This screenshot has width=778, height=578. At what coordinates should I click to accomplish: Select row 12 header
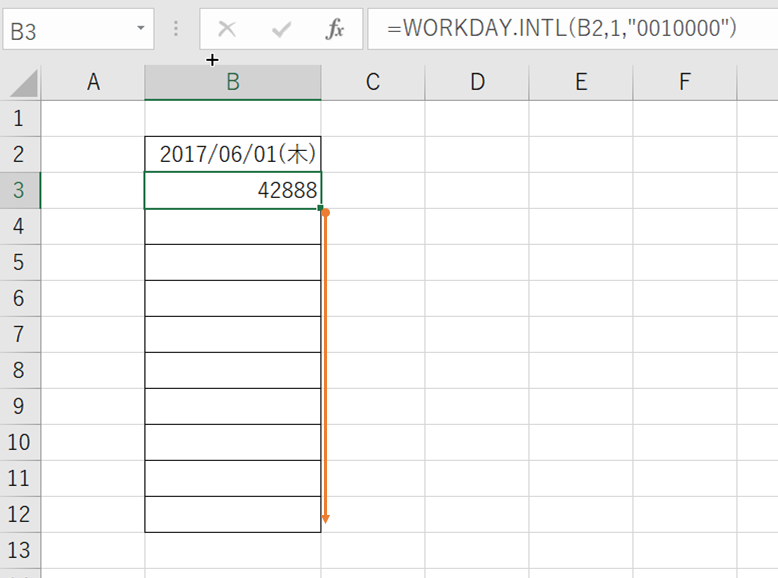(20, 514)
